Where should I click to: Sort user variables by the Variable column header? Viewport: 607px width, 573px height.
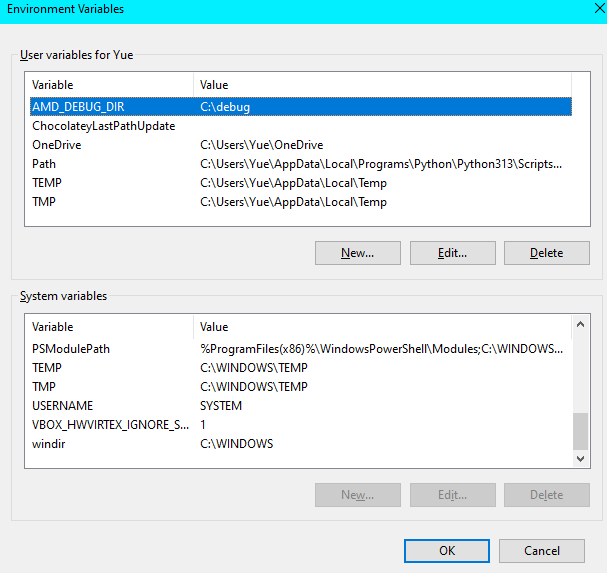(x=110, y=85)
